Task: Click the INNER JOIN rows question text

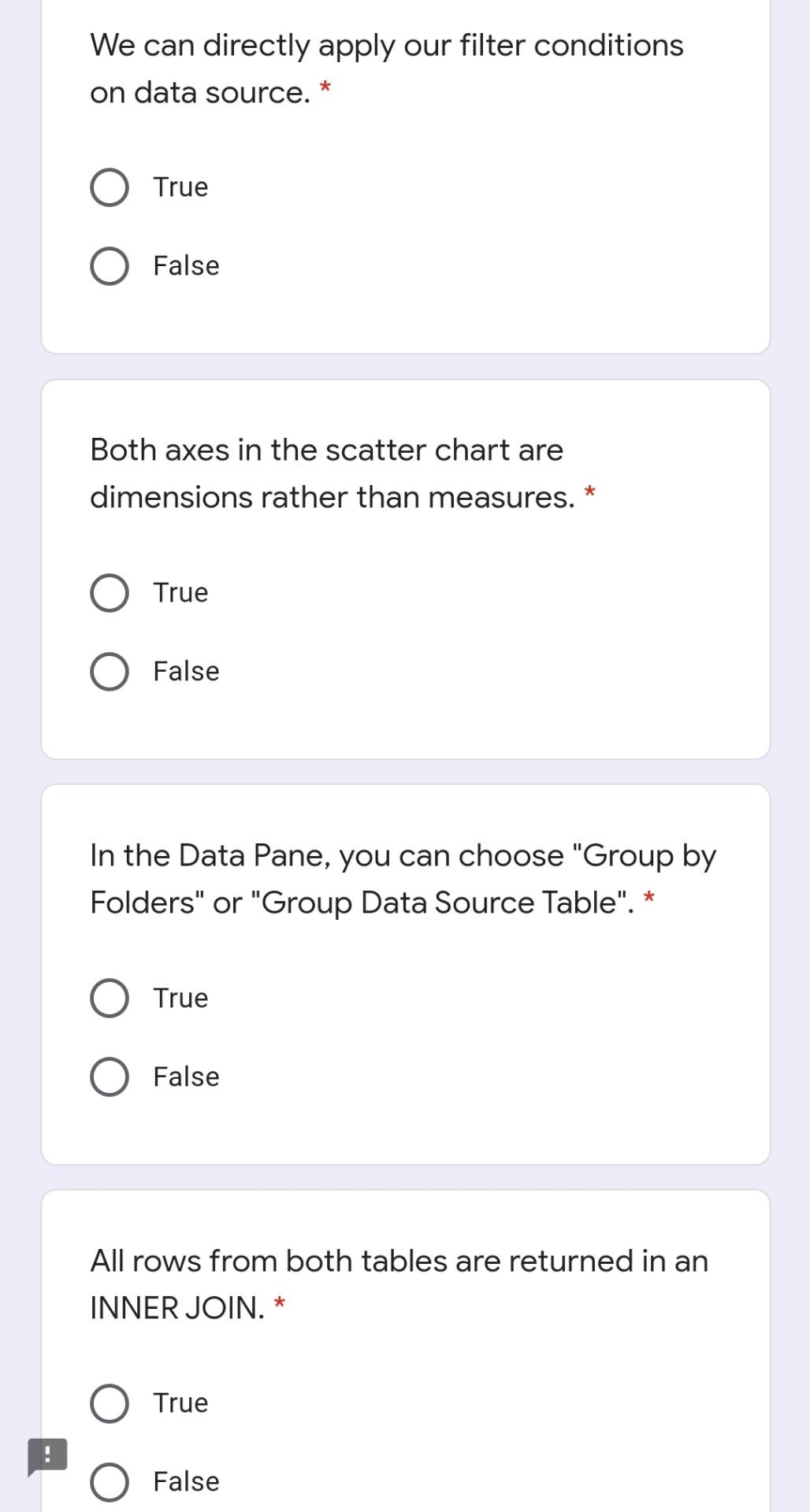Action: click(x=399, y=1284)
